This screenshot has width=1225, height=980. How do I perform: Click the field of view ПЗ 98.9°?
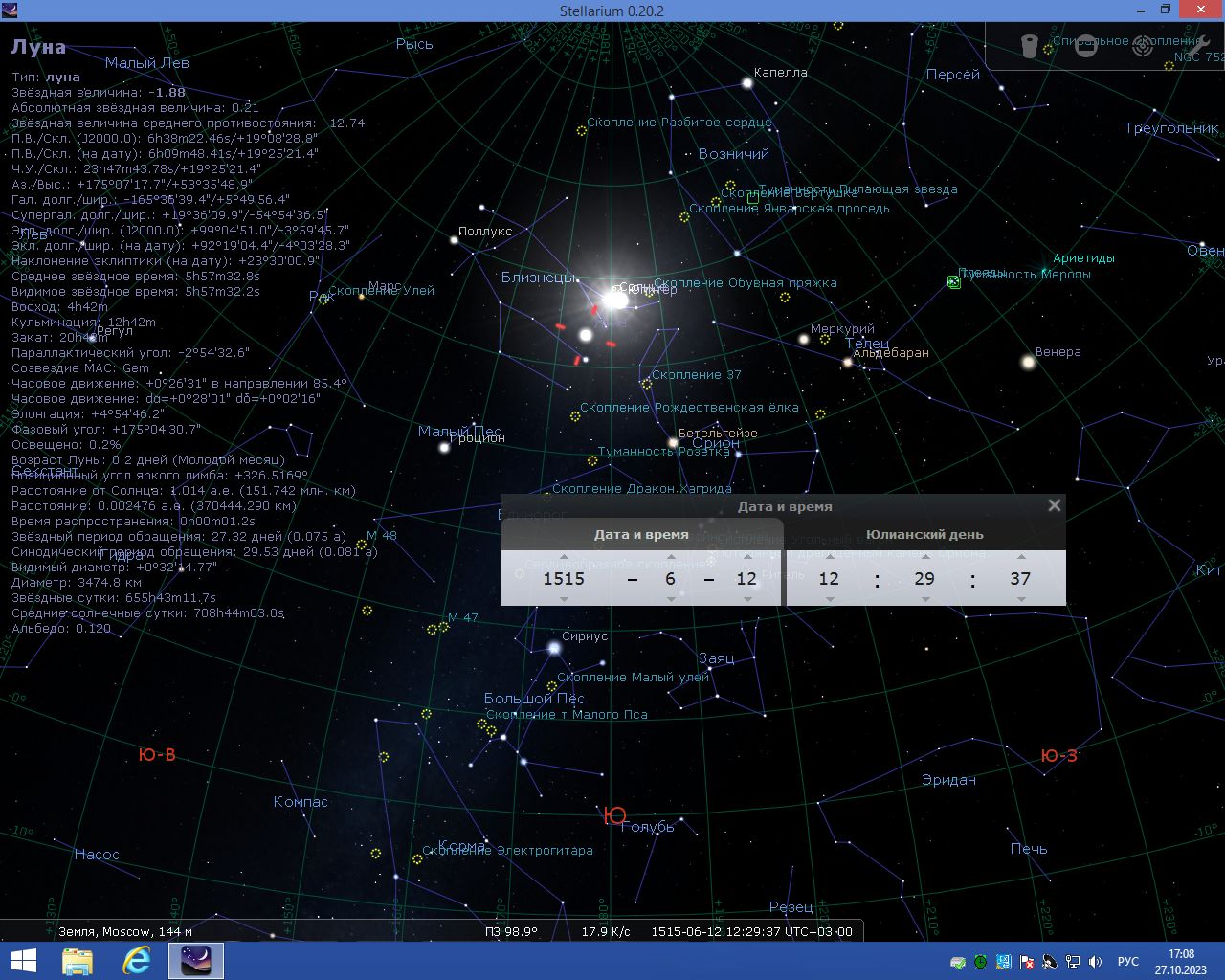coord(511,931)
